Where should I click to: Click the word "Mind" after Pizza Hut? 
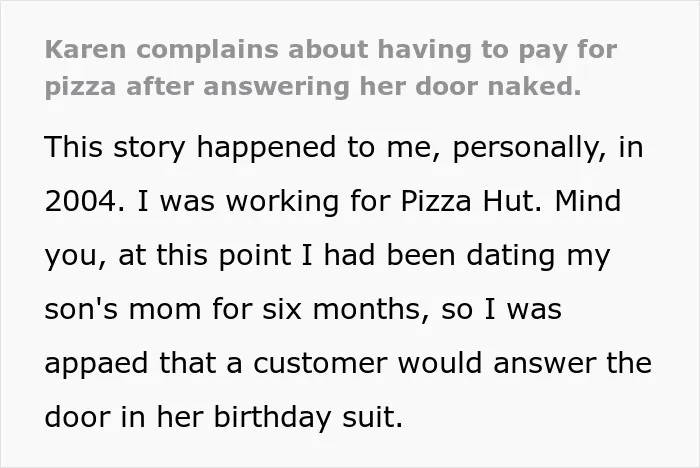[x=588, y=201]
